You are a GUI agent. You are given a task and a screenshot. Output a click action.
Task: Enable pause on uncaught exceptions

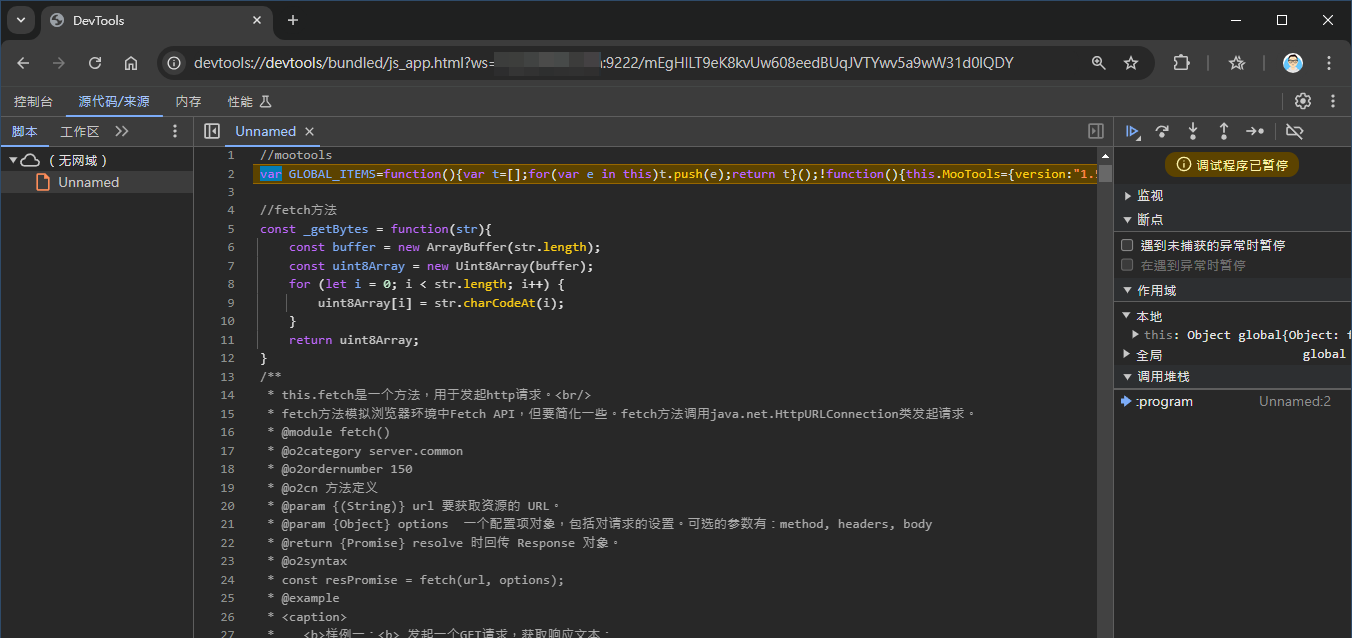1127,245
